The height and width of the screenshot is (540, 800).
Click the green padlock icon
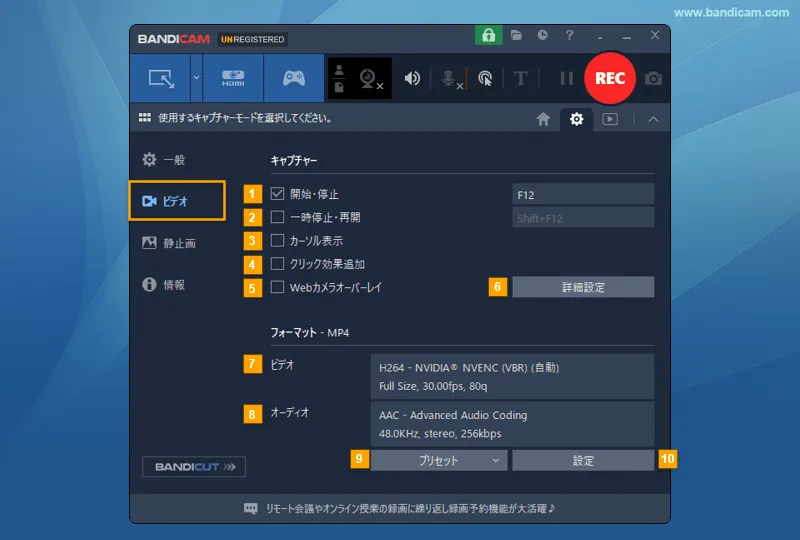point(488,35)
